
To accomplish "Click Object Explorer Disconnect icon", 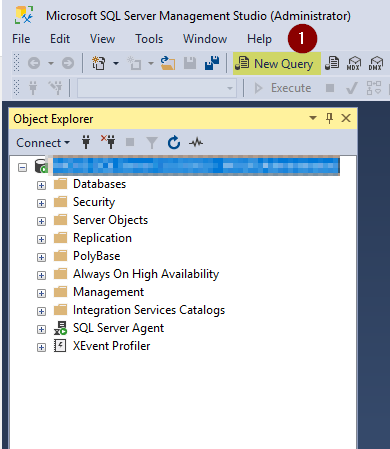I will (108, 142).
